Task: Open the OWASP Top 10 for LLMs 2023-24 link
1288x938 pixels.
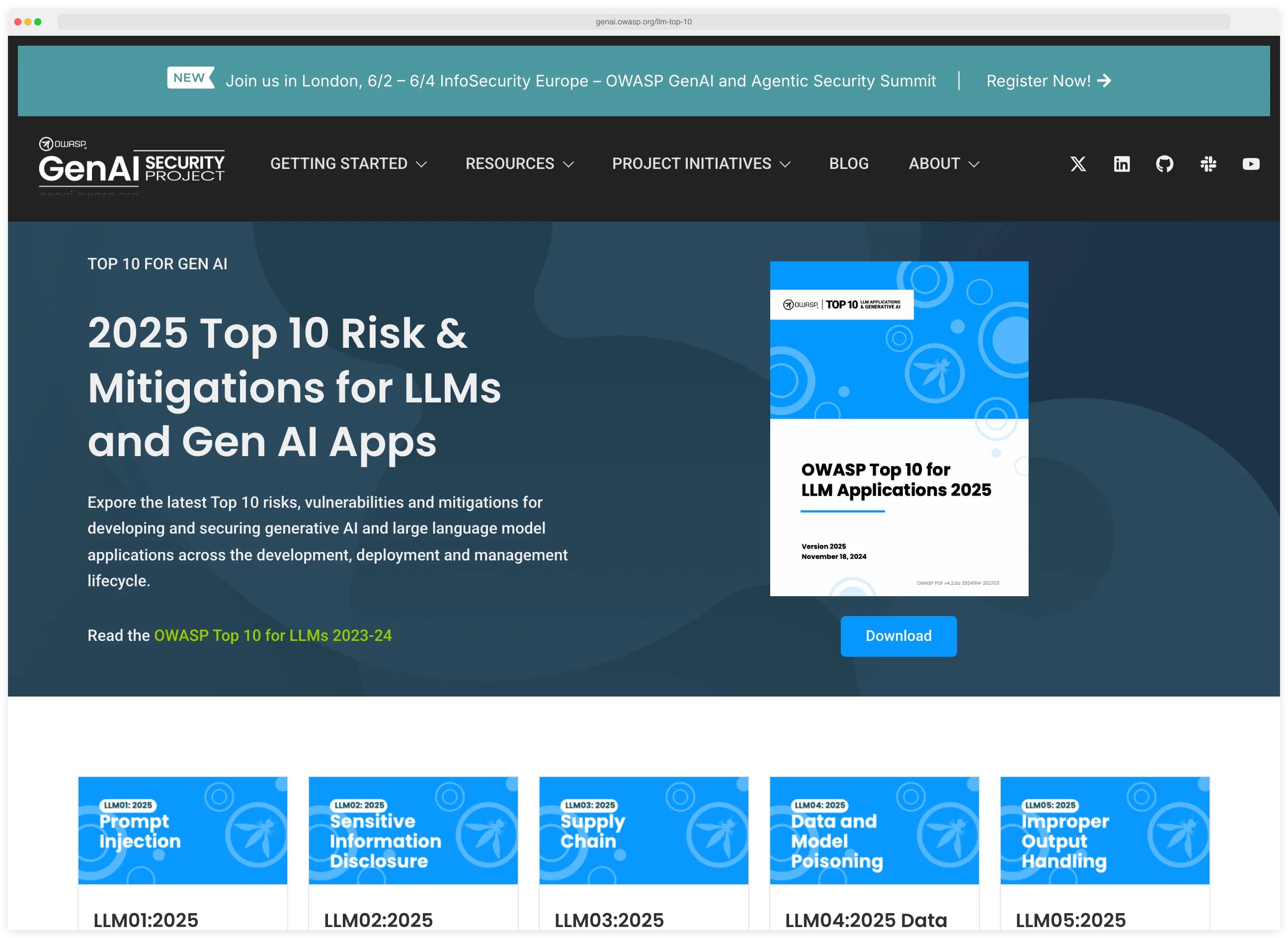Action: point(273,635)
